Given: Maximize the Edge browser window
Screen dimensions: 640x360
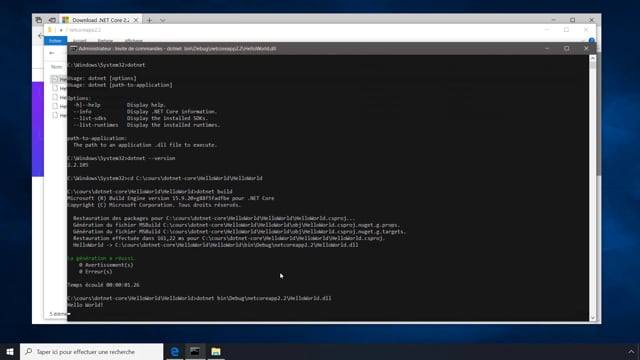Looking at the screenshot, I should pyautogui.click(x=573, y=20).
